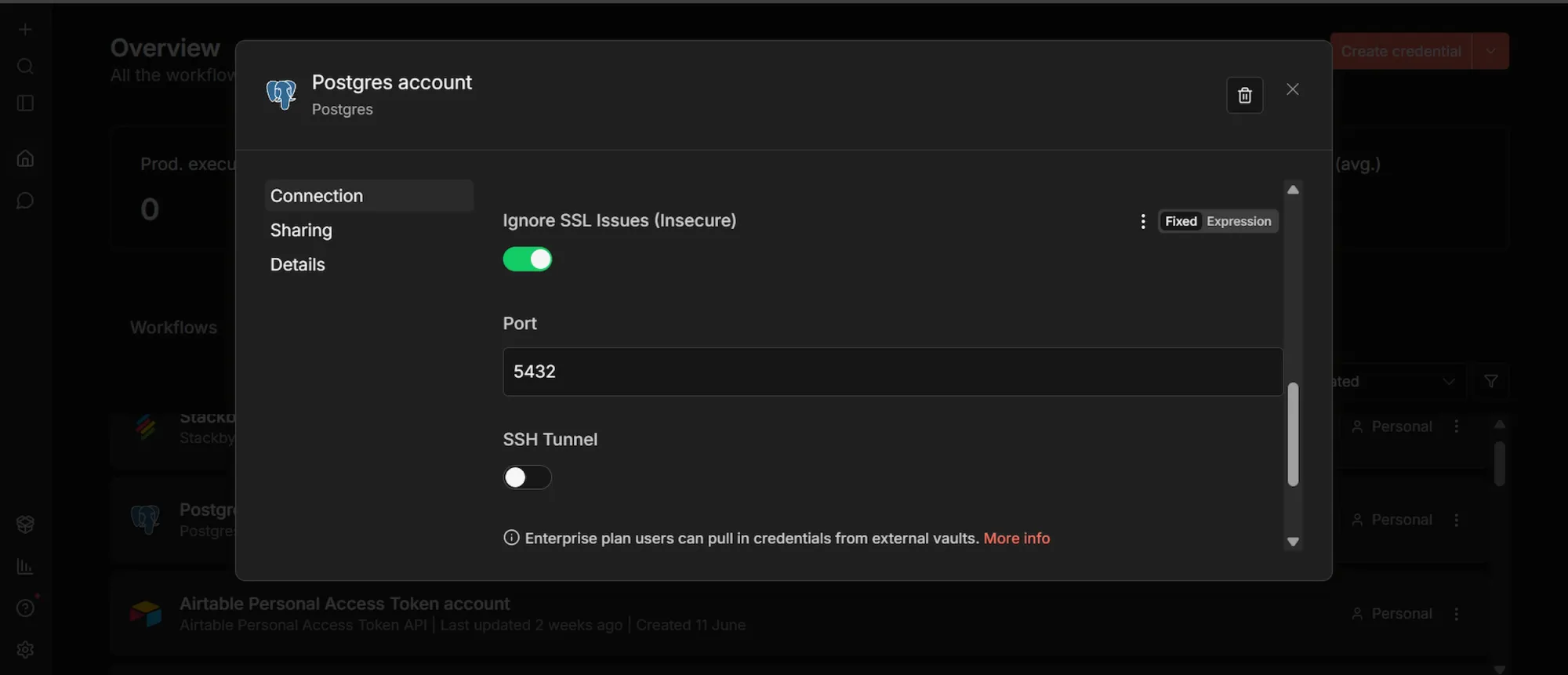Click the Port input field
The image size is (1568, 675).
tap(893, 372)
